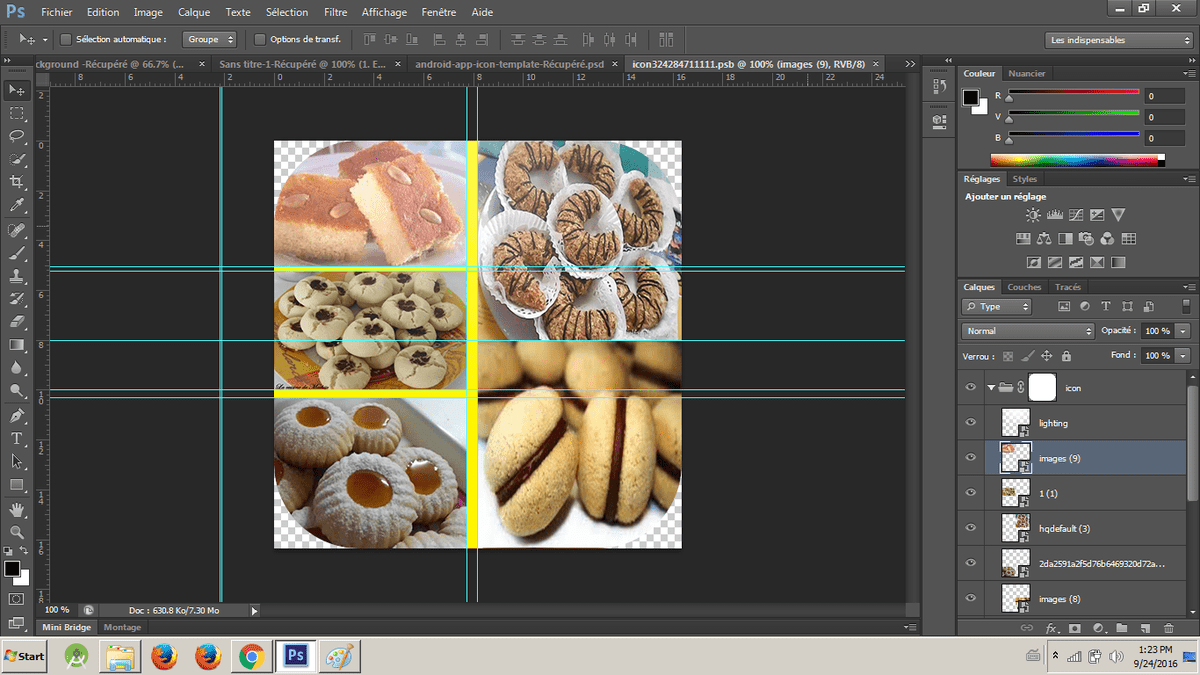Select the Hand tool
Screen dimensions: 1200x675
17,508
